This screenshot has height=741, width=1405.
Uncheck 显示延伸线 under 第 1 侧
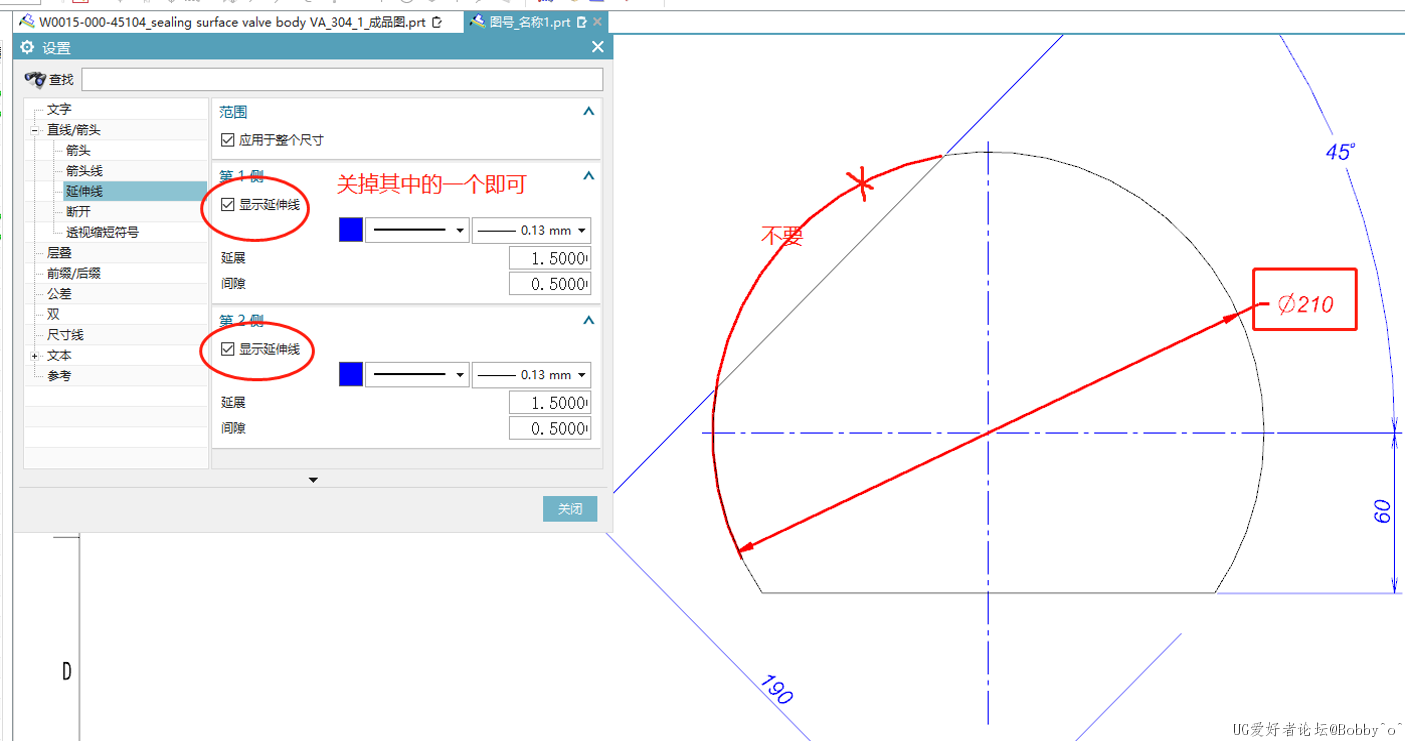tap(227, 205)
